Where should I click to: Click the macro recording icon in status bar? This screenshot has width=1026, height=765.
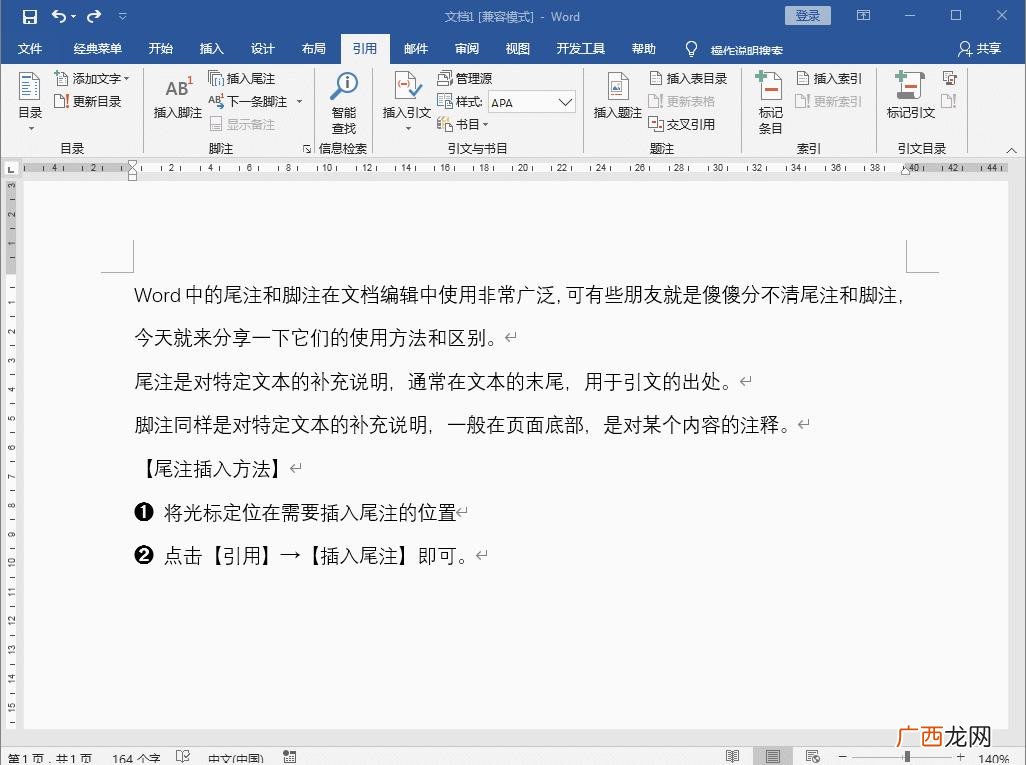(290, 757)
